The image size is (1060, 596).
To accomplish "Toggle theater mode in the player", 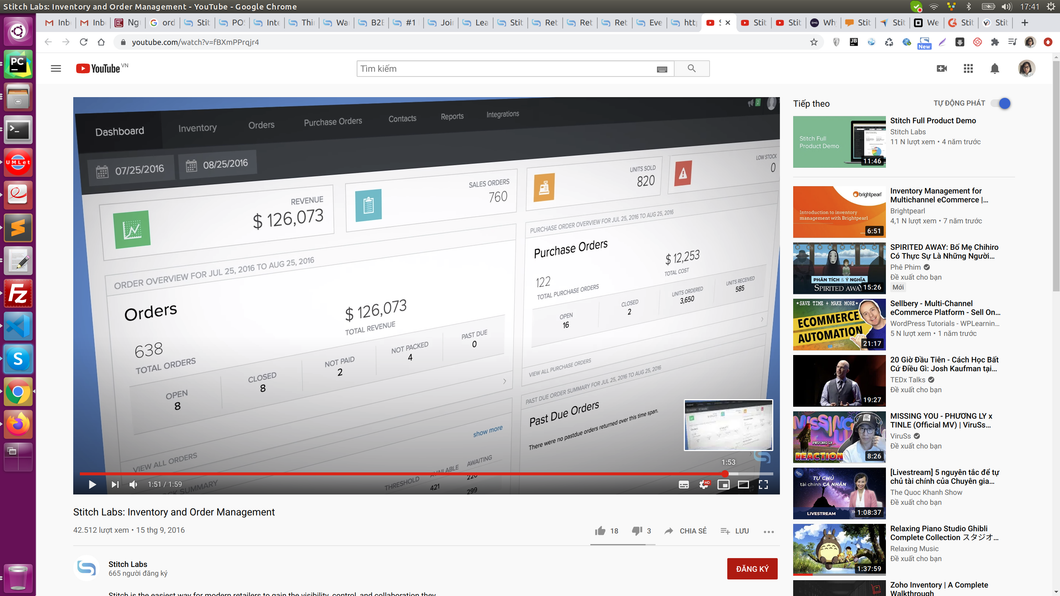I will (x=743, y=485).
